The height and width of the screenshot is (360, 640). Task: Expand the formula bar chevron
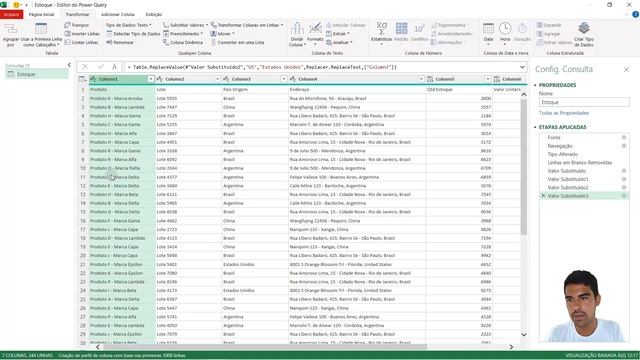[x=522, y=67]
